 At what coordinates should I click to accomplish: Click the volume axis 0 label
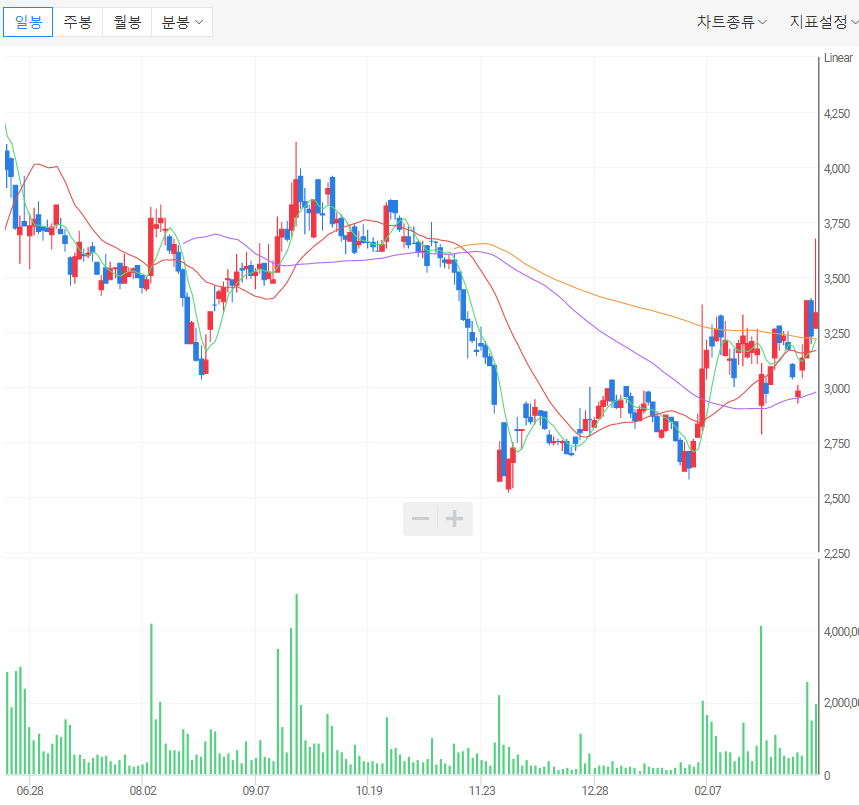(x=827, y=775)
